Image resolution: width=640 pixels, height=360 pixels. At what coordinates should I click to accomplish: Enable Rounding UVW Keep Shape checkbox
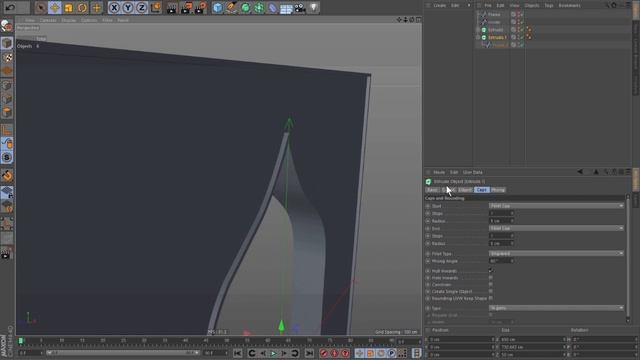point(491,298)
